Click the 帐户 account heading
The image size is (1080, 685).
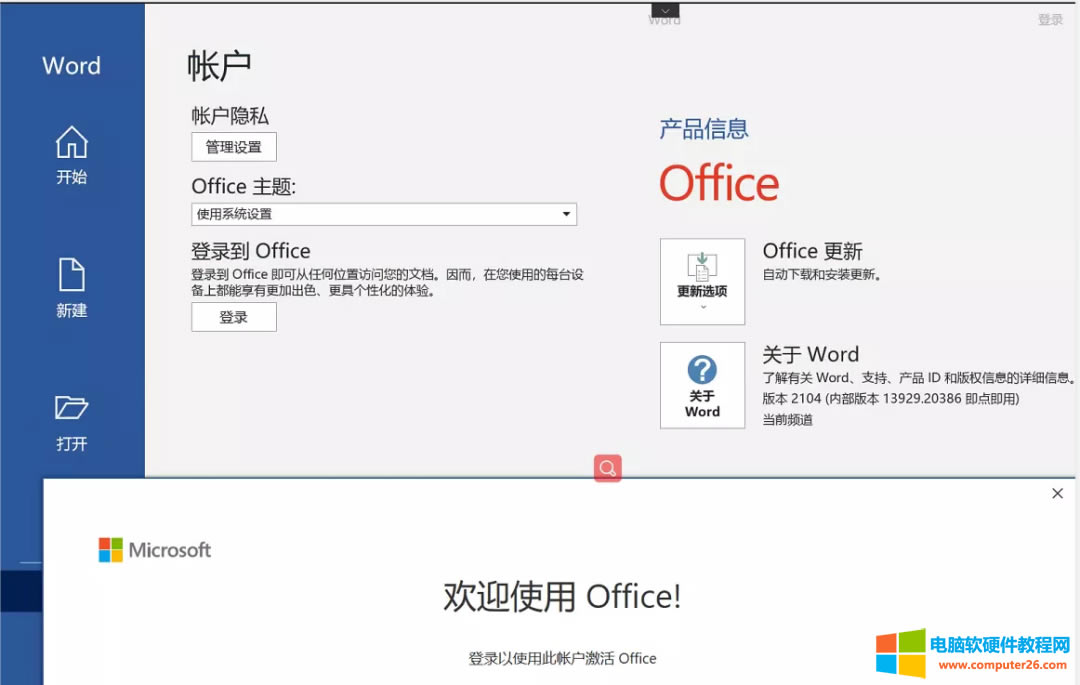[x=218, y=64]
